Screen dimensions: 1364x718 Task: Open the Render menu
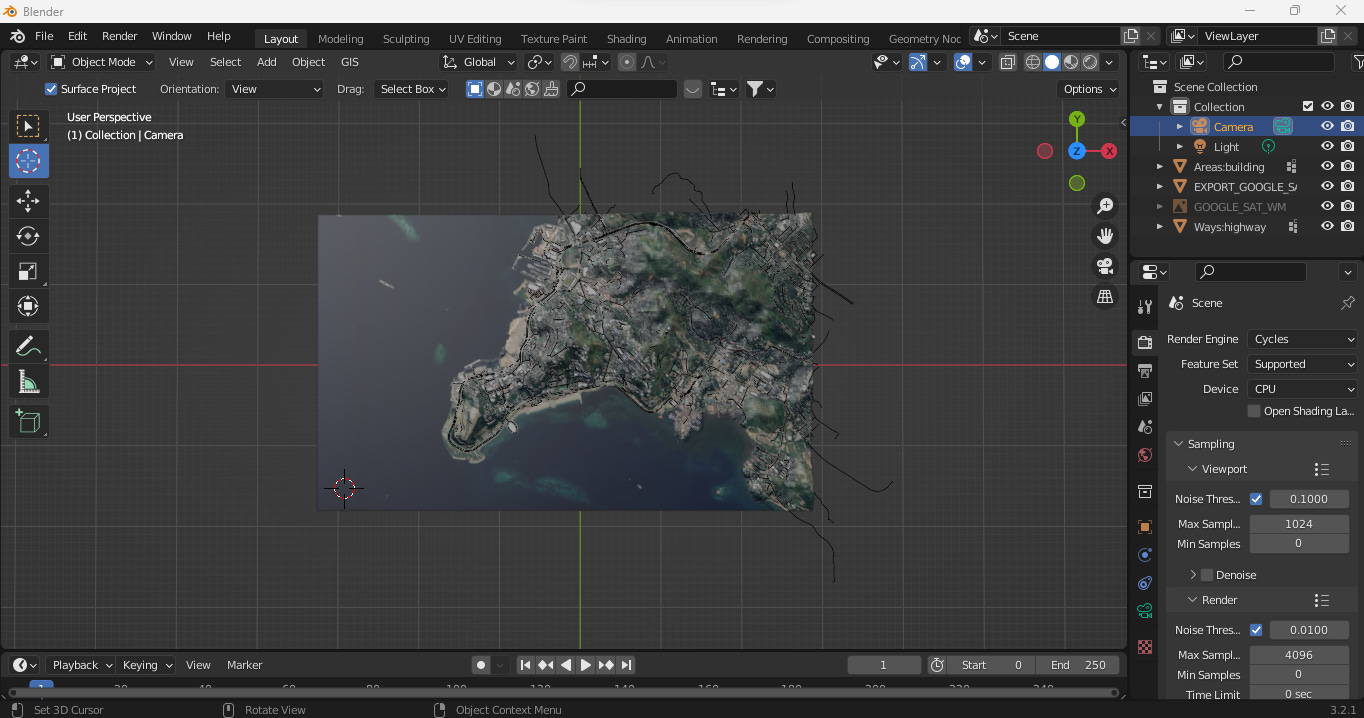119,36
